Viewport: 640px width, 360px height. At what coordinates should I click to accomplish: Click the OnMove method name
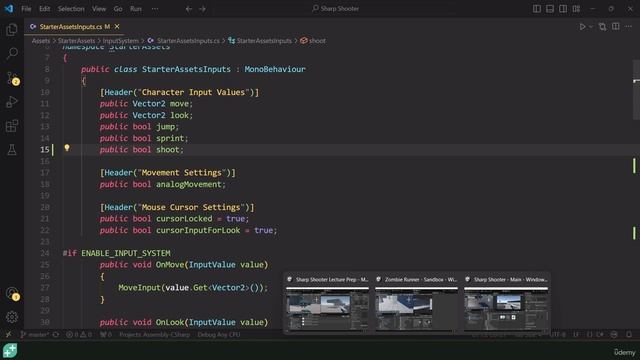(170, 264)
